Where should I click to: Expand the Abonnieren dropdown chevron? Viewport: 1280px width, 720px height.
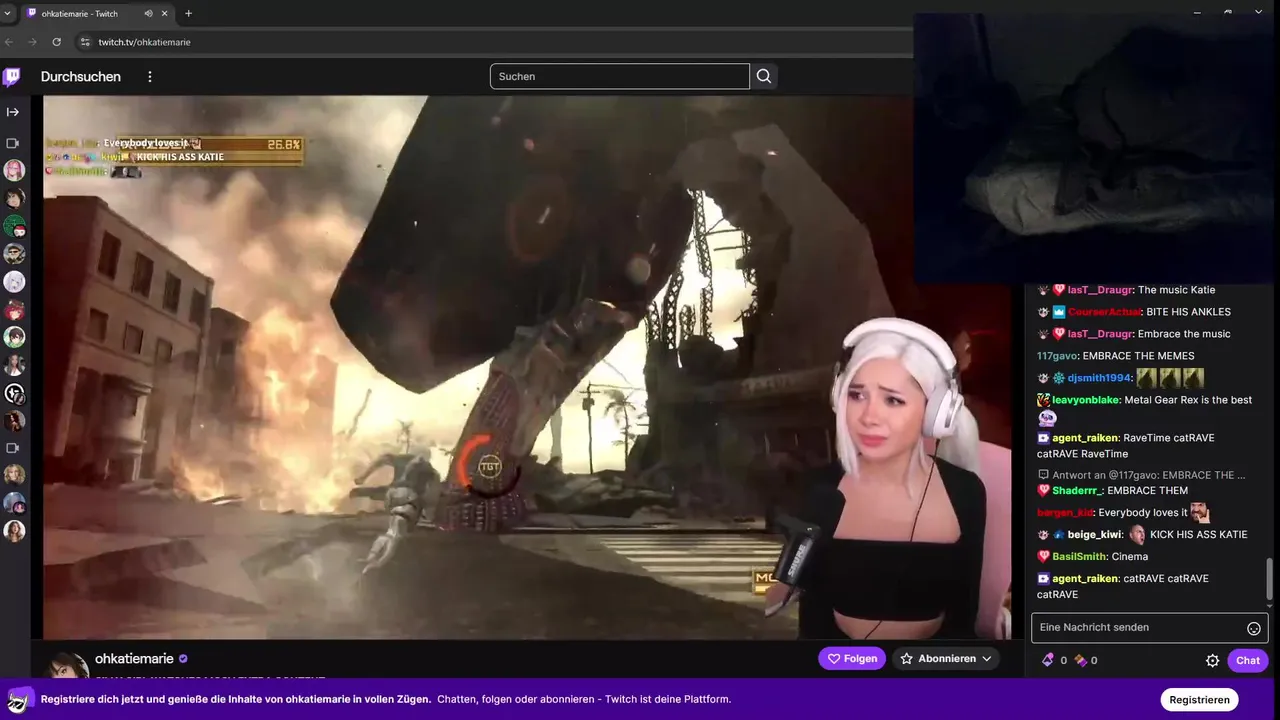tap(987, 659)
